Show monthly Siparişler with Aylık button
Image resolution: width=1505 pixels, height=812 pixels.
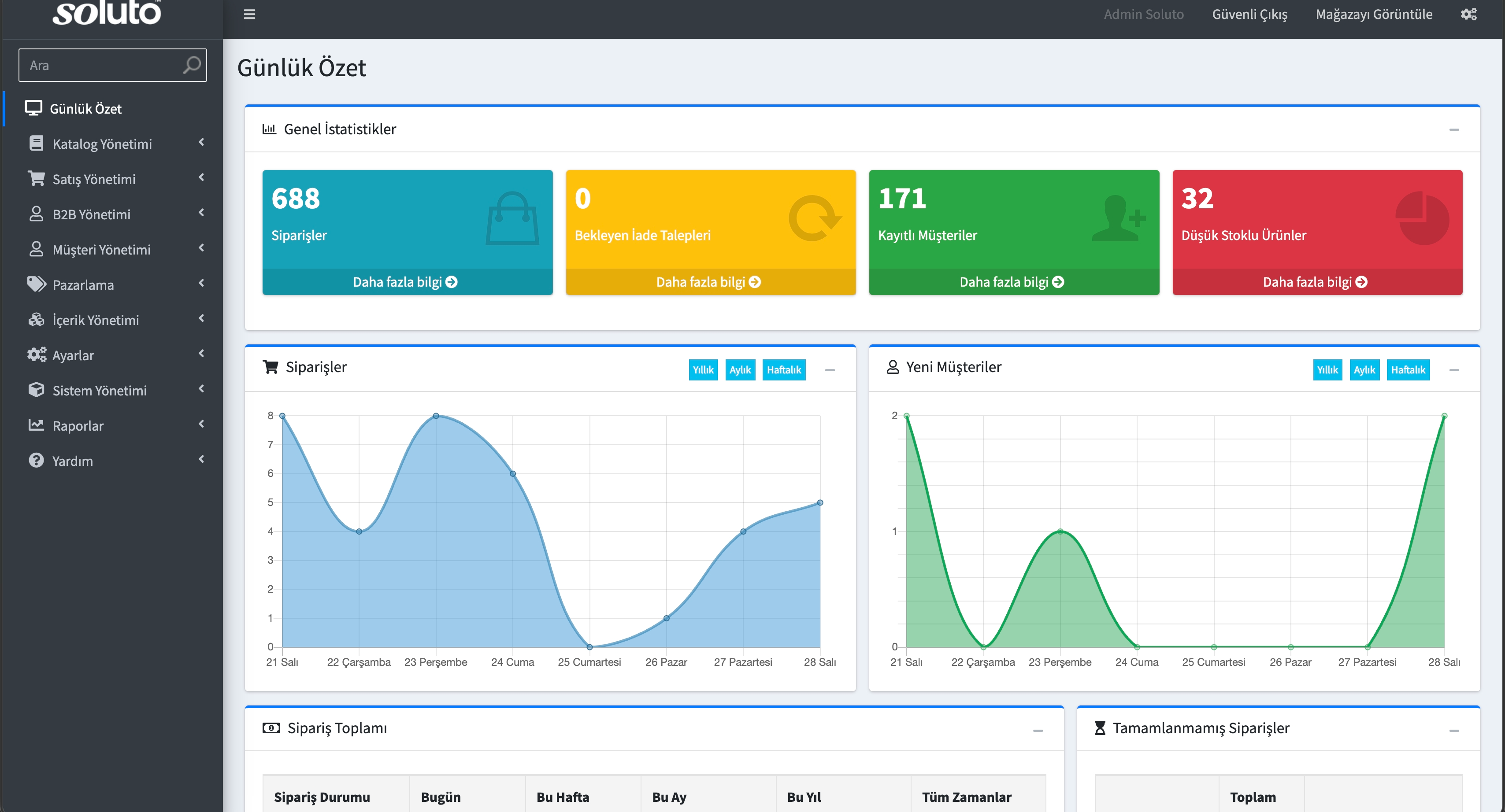point(740,369)
